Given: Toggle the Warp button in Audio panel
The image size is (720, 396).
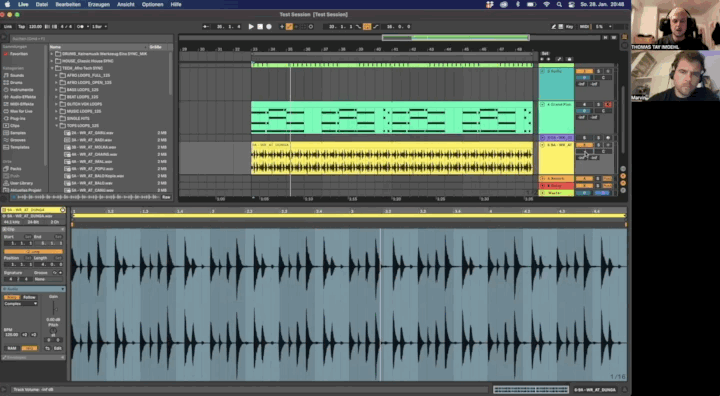Looking at the screenshot, I should click(12, 297).
